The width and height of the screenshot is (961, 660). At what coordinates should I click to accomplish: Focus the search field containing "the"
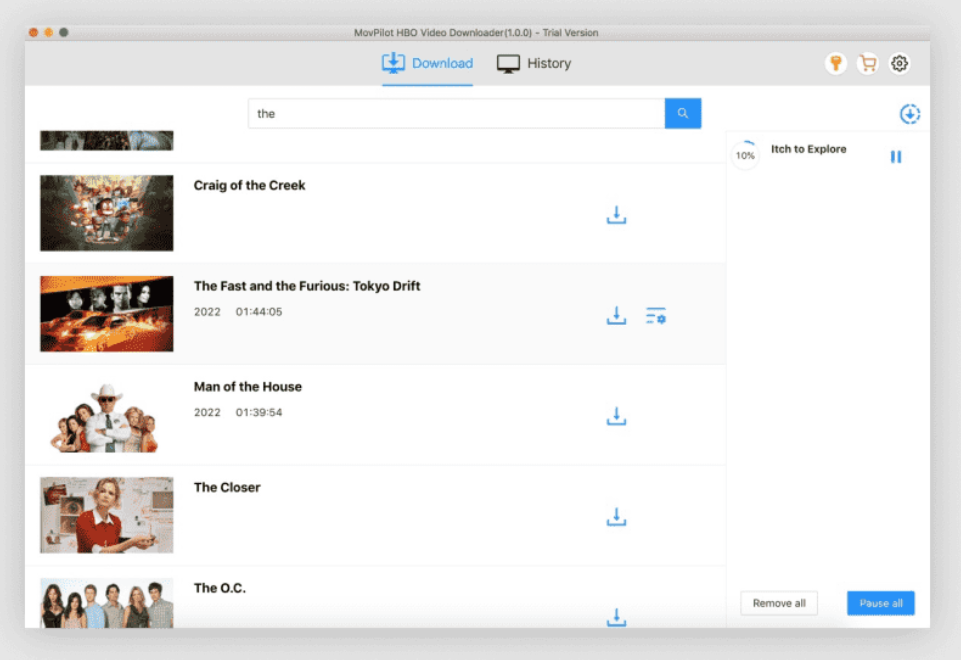455,114
